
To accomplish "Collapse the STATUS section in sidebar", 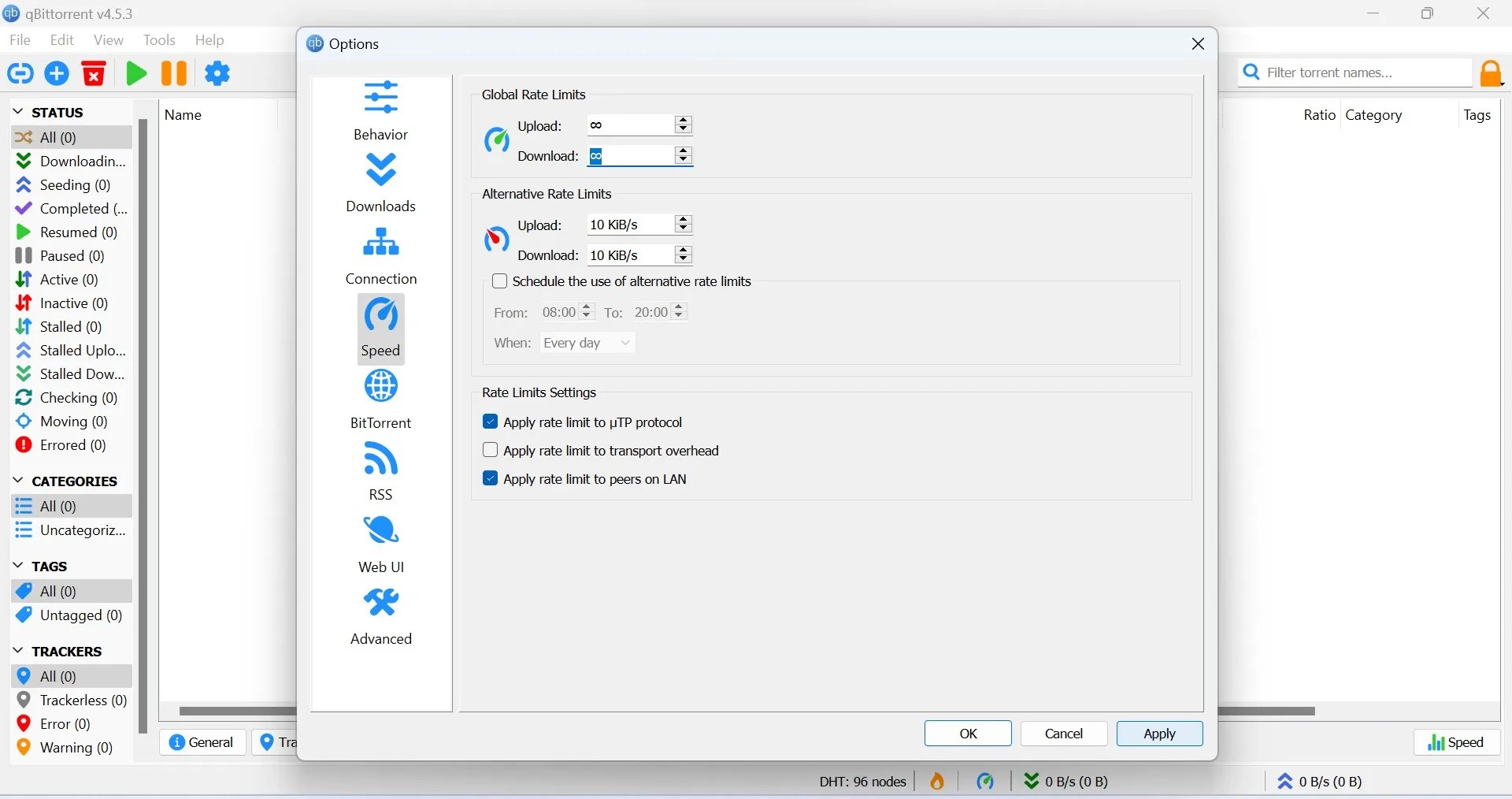I will pyautogui.click(x=17, y=112).
